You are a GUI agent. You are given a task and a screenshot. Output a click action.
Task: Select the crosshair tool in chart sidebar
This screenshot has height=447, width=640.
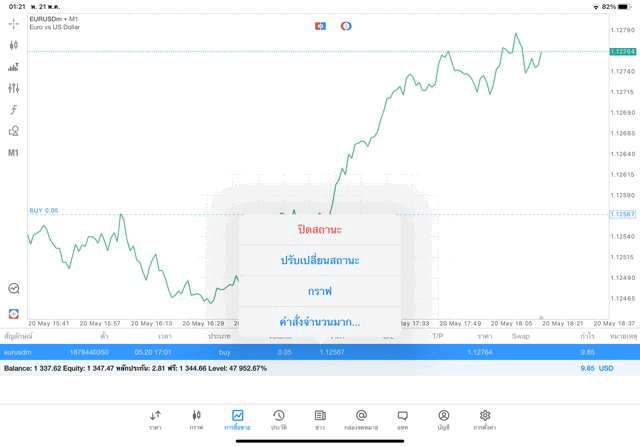(14, 23)
